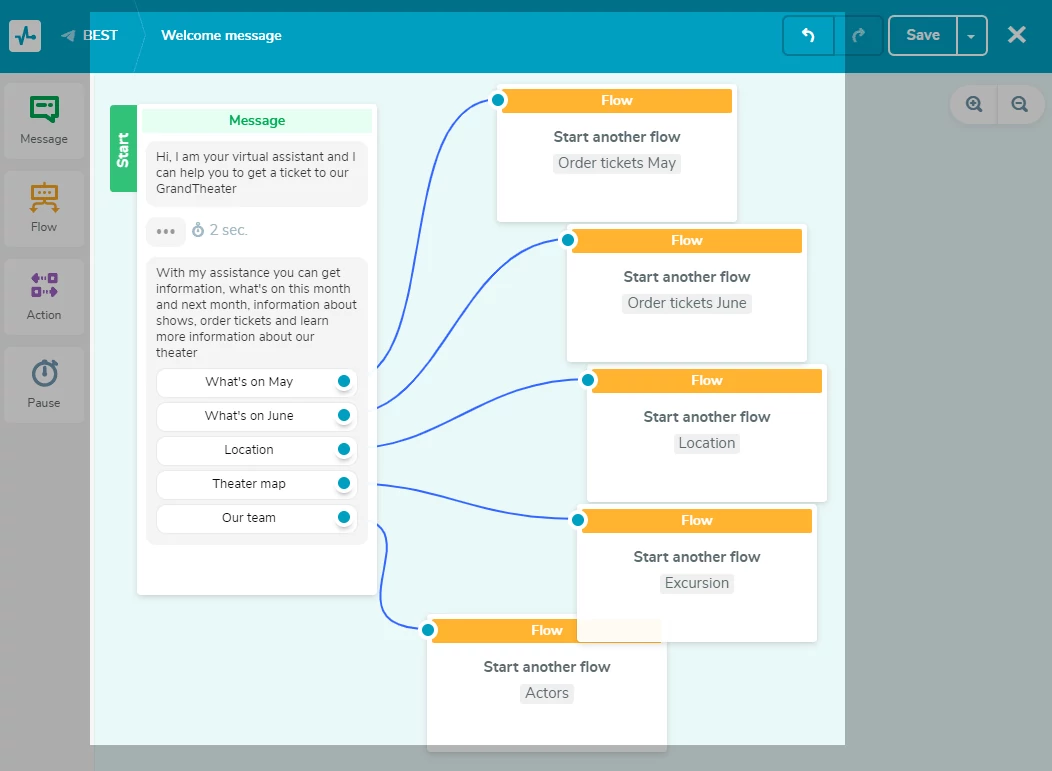Image resolution: width=1052 pixels, height=771 pixels.
Task: Select the Message block tool in sidebar
Action: coord(44,121)
